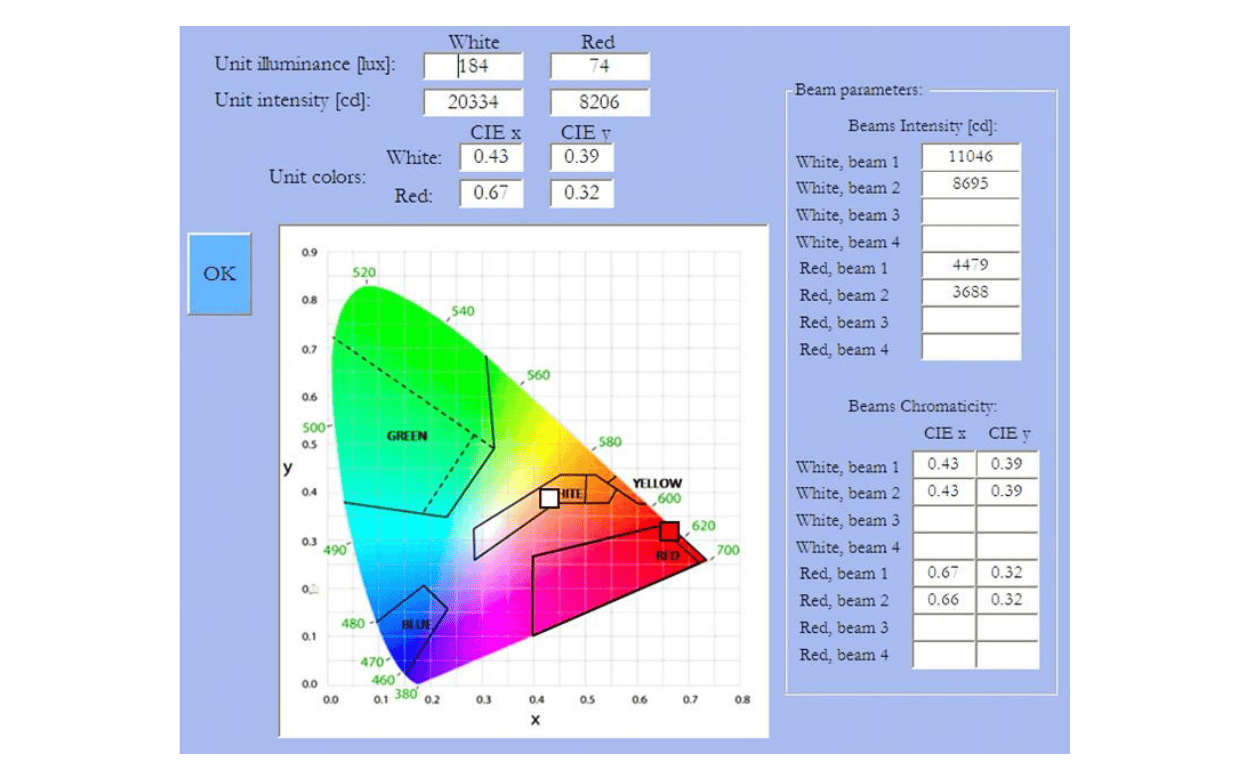Click the BLUE region on the chromaticity chart

pyautogui.click(x=416, y=623)
